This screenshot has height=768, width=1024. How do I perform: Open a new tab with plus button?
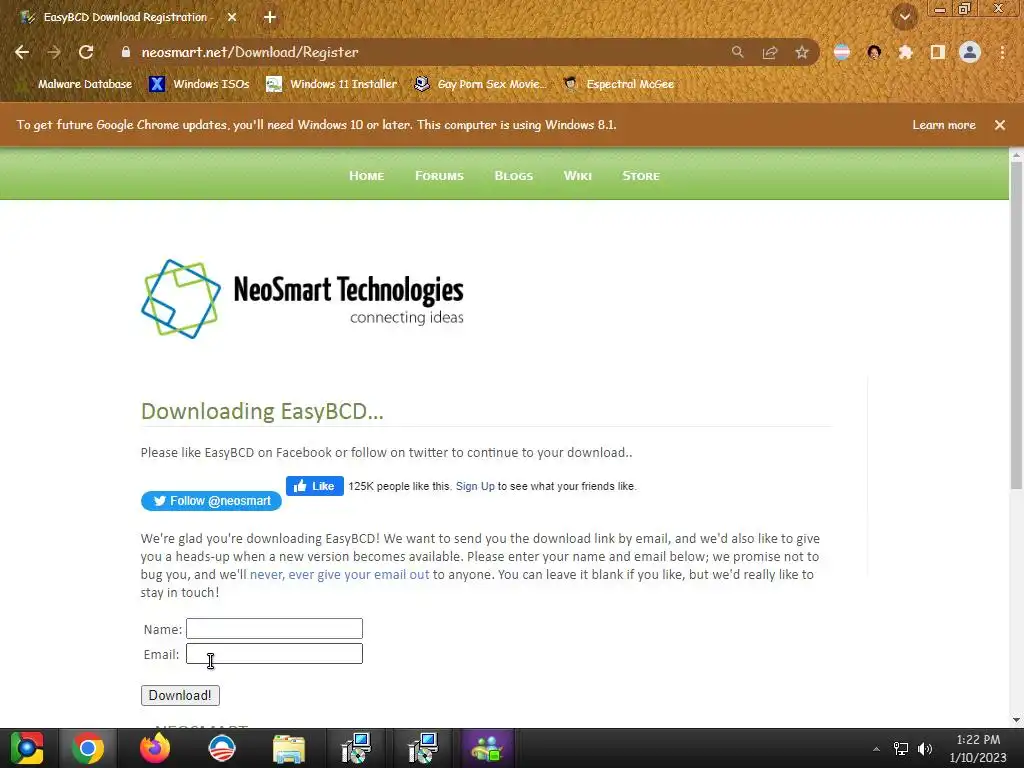click(270, 18)
